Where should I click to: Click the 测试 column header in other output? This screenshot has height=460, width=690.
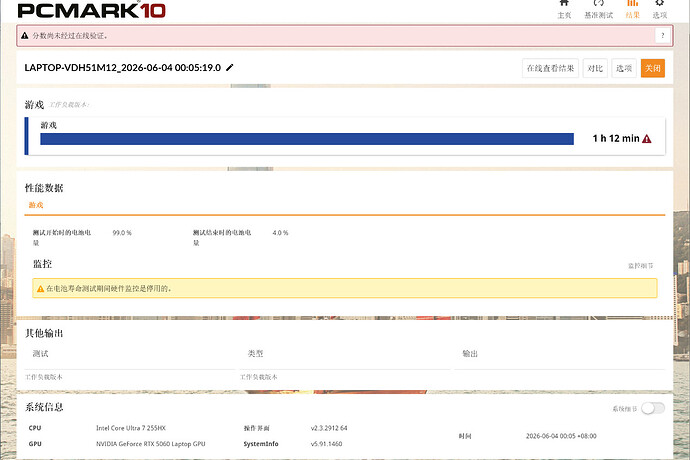point(40,353)
